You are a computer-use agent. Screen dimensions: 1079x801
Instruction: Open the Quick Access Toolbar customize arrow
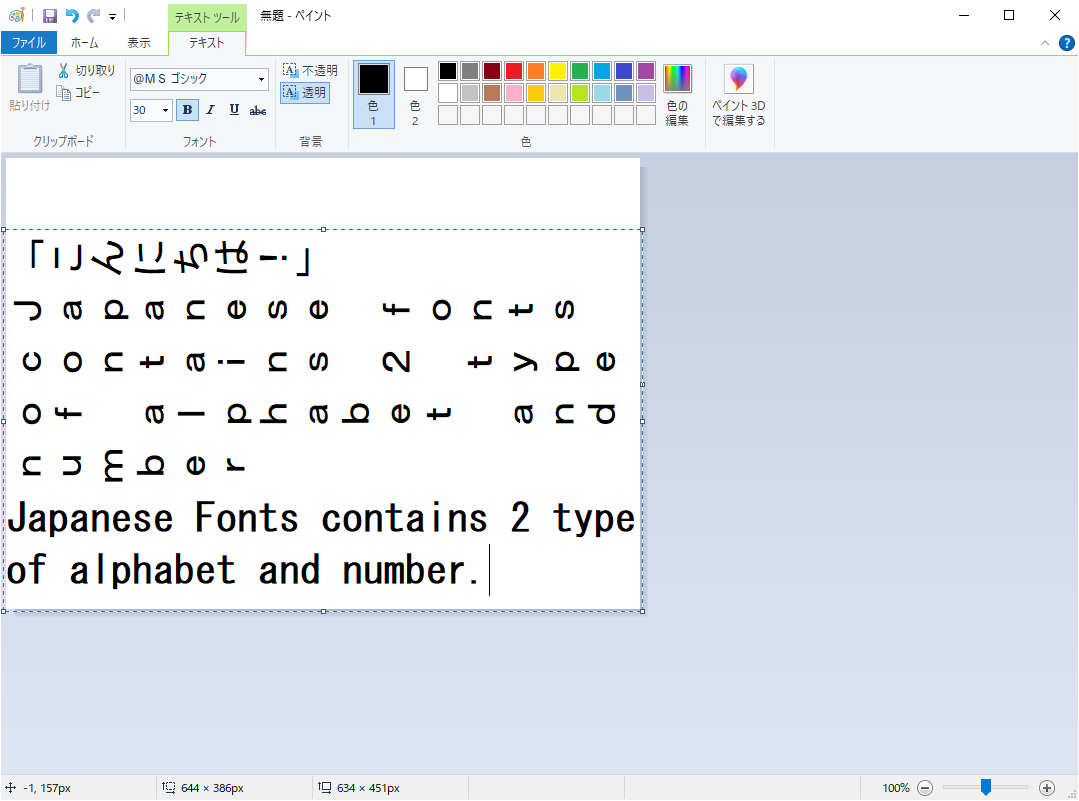coord(112,17)
